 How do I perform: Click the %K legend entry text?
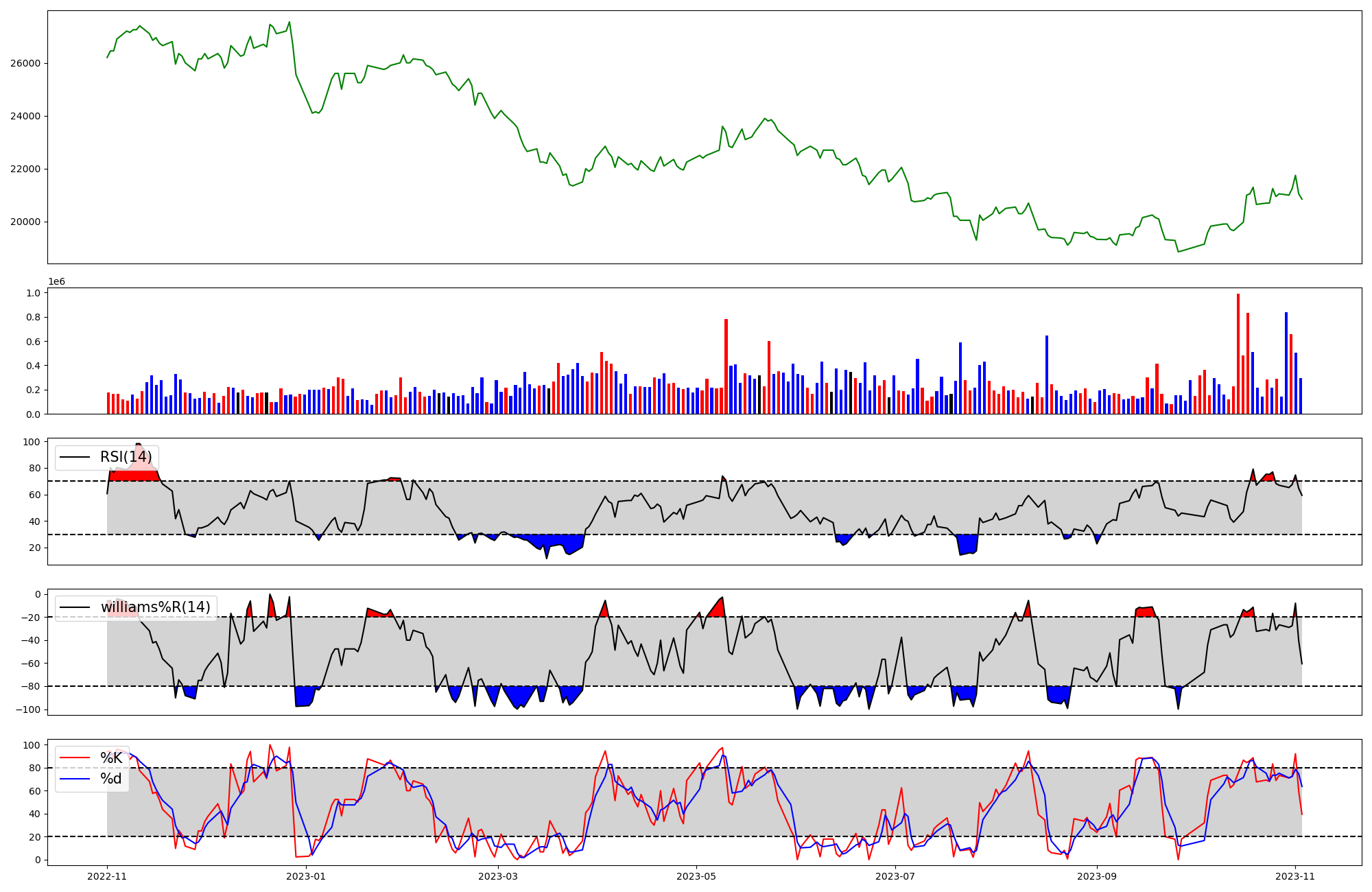pos(112,758)
